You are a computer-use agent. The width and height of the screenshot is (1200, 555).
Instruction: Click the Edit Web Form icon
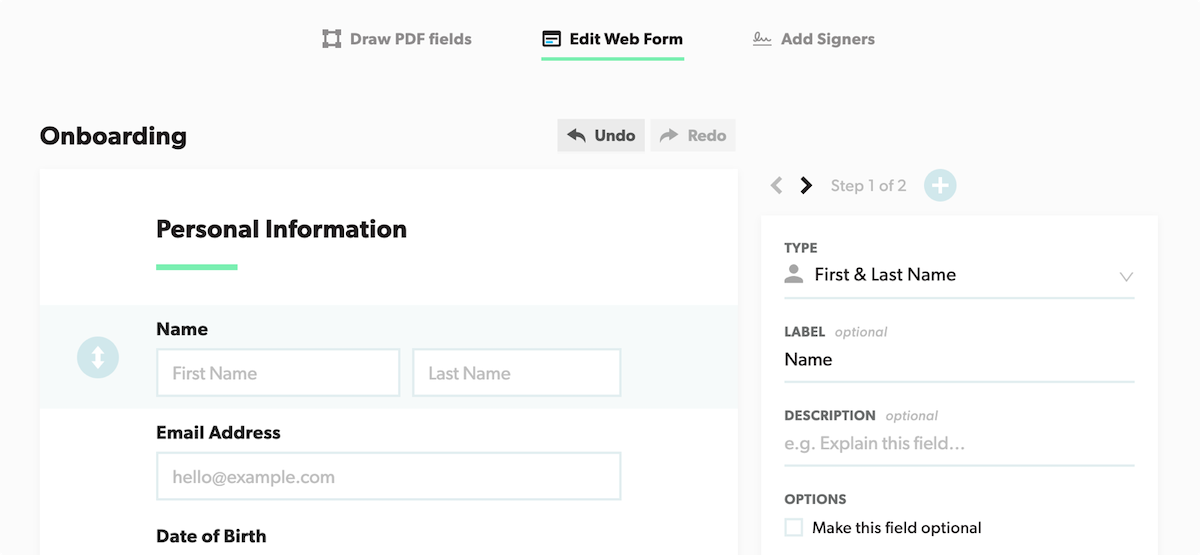pyautogui.click(x=551, y=39)
